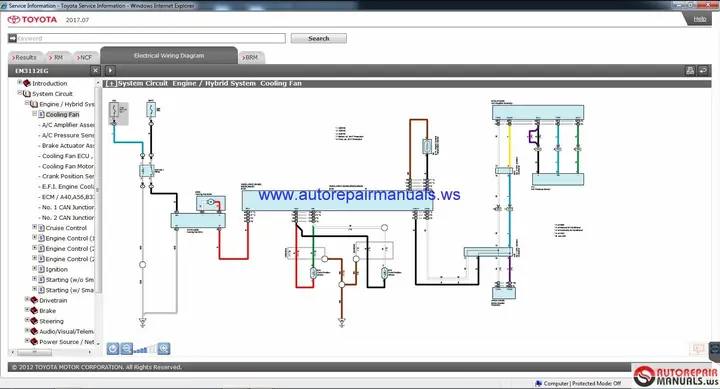The image size is (720, 389).
Task: Print the wiring diagram with printer icon
Action: coord(690,70)
